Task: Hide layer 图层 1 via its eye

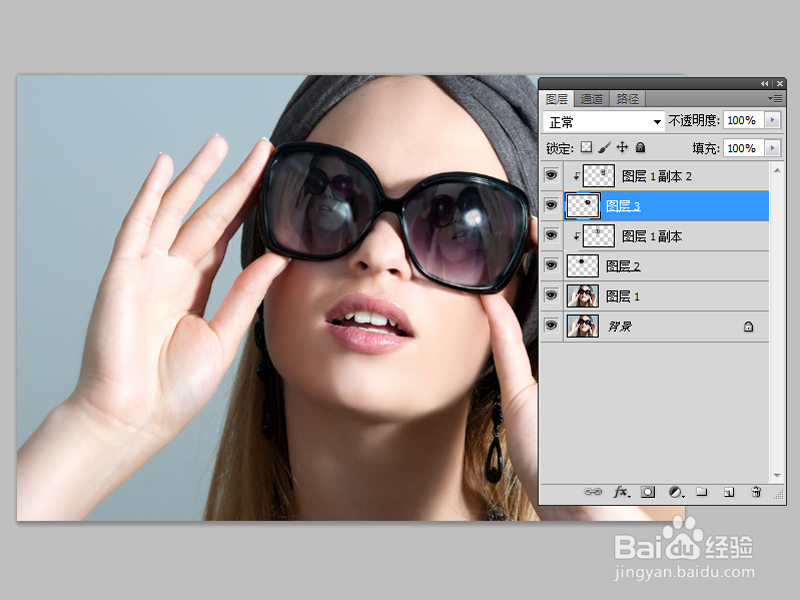Action: (552, 295)
